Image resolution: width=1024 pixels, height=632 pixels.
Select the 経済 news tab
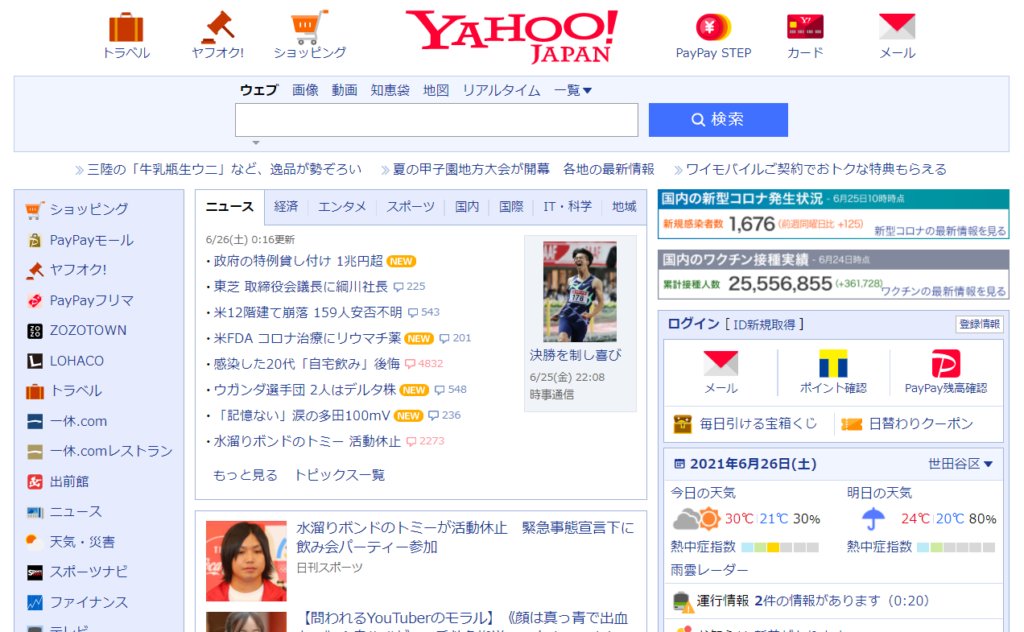click(285, 206)
